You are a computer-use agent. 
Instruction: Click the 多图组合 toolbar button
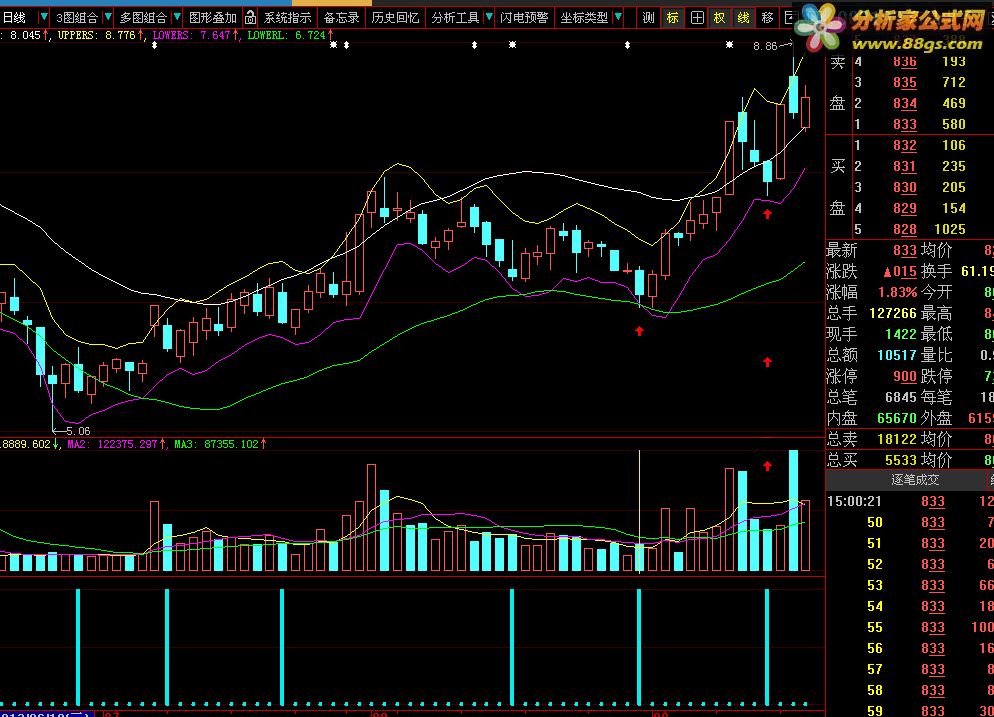coord(143,18)
